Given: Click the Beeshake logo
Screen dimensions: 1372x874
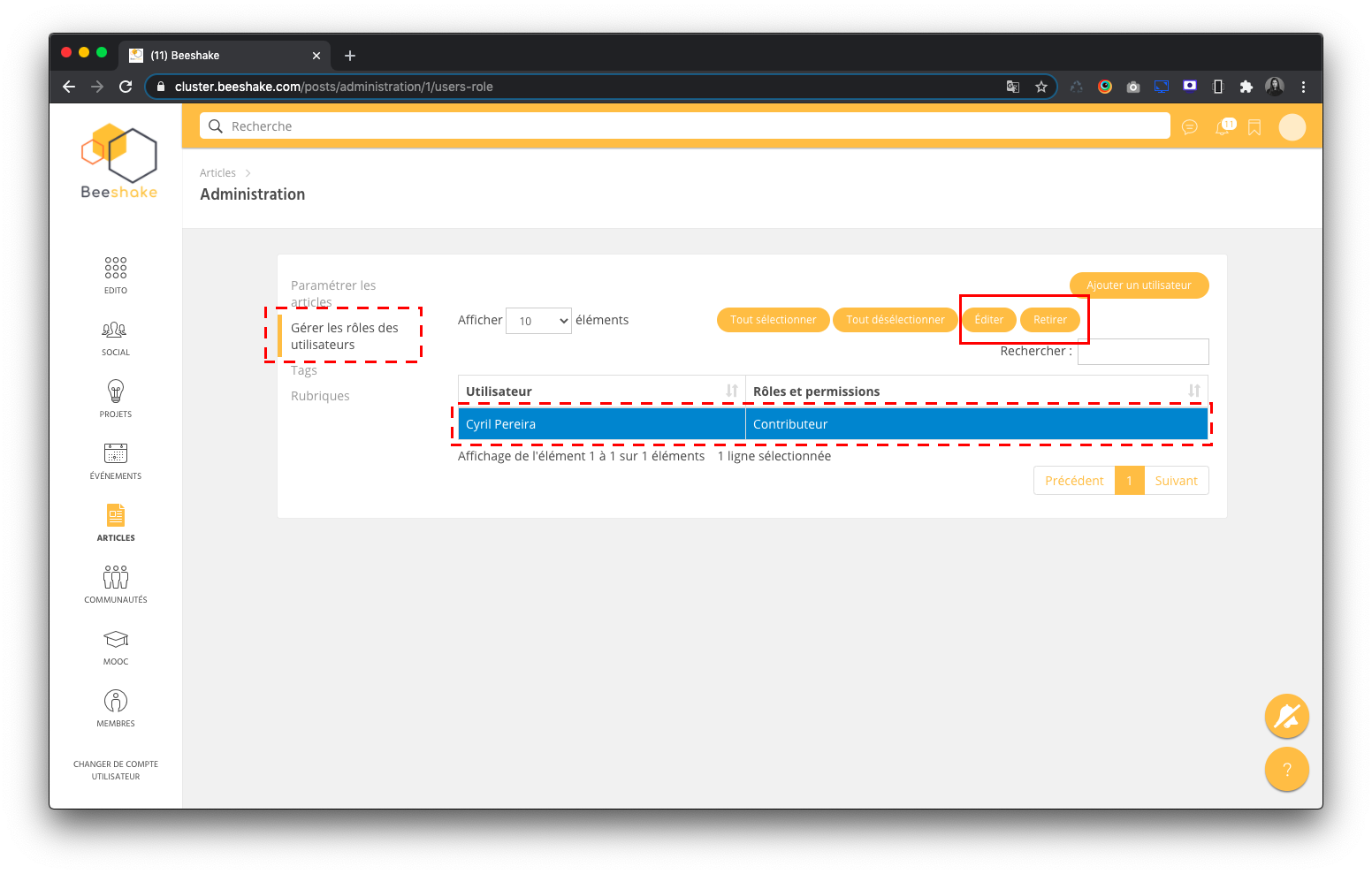Looking at the screenshot, I should point(118,161).
